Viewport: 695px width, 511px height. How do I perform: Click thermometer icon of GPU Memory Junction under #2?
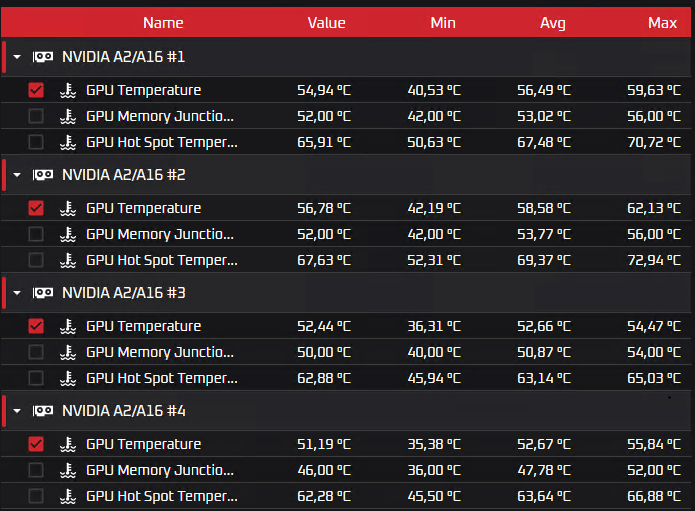click(x=68, y=234)
